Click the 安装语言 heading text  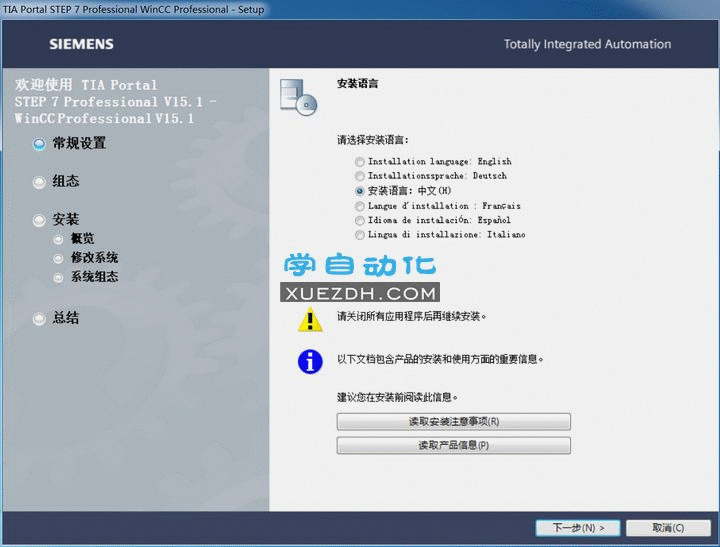coord(357,84)
